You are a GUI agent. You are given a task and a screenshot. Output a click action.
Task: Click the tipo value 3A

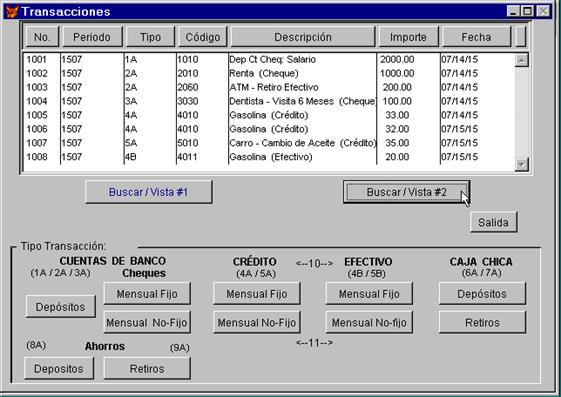[131, 101]
